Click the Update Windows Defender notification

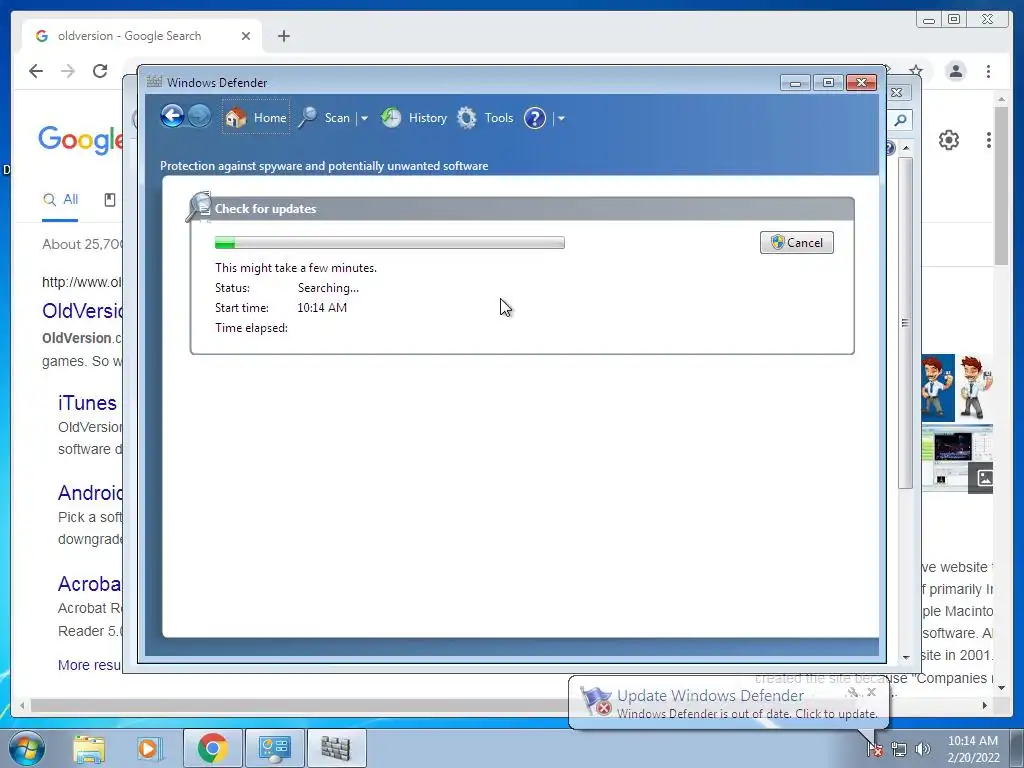728,703
